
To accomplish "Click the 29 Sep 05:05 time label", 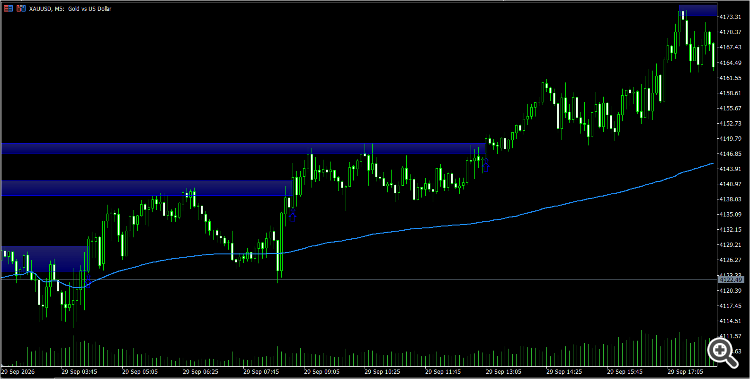I will pyautogui.click(x=140, y=371).
